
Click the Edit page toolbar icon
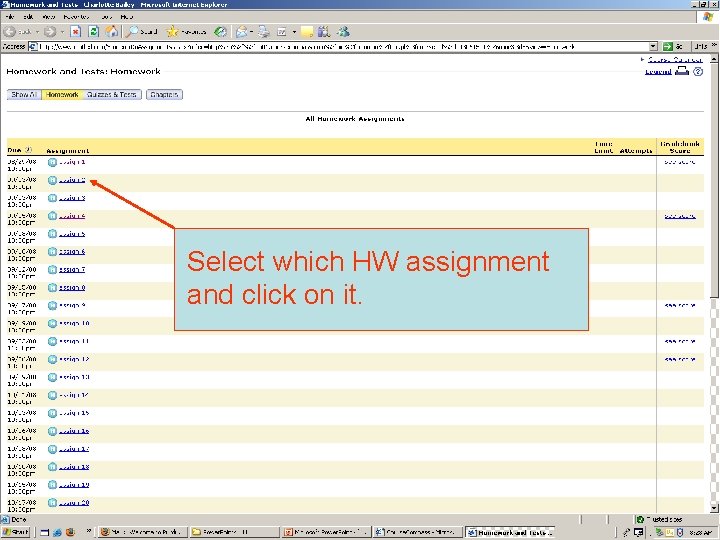pyautogui.click(x=281, y=32)
